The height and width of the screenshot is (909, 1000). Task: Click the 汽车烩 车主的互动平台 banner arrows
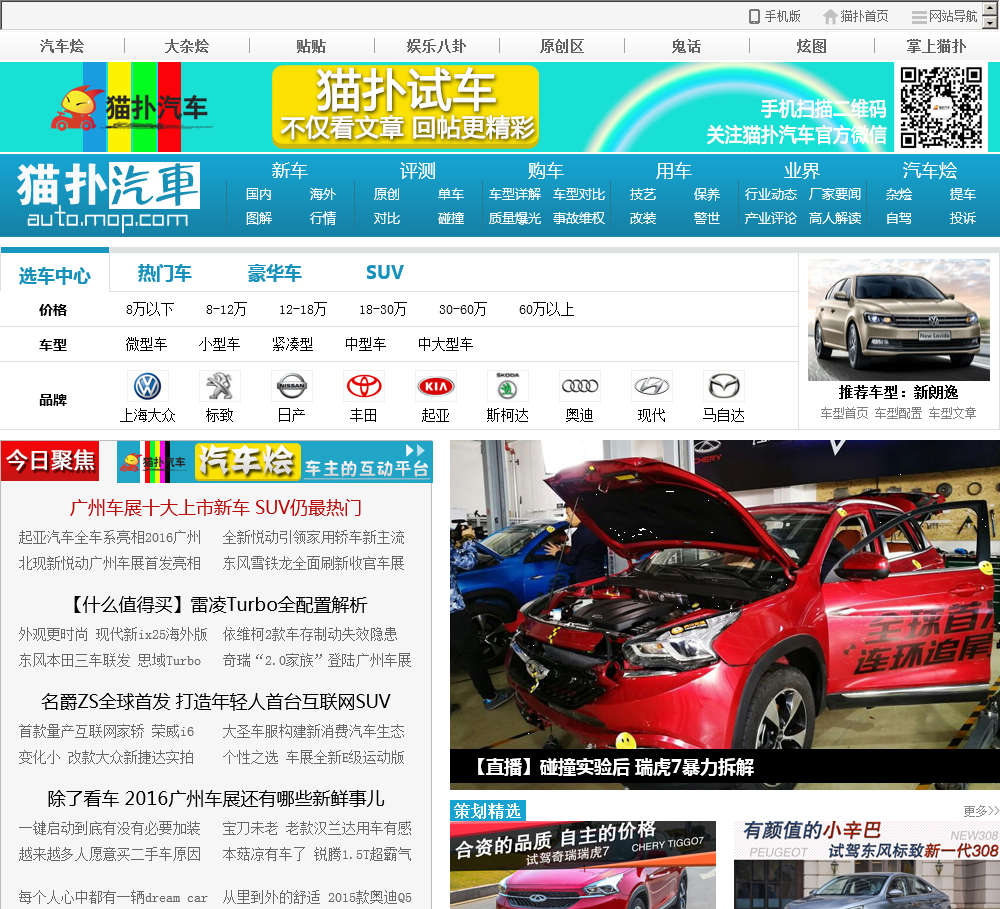(415, 450)
